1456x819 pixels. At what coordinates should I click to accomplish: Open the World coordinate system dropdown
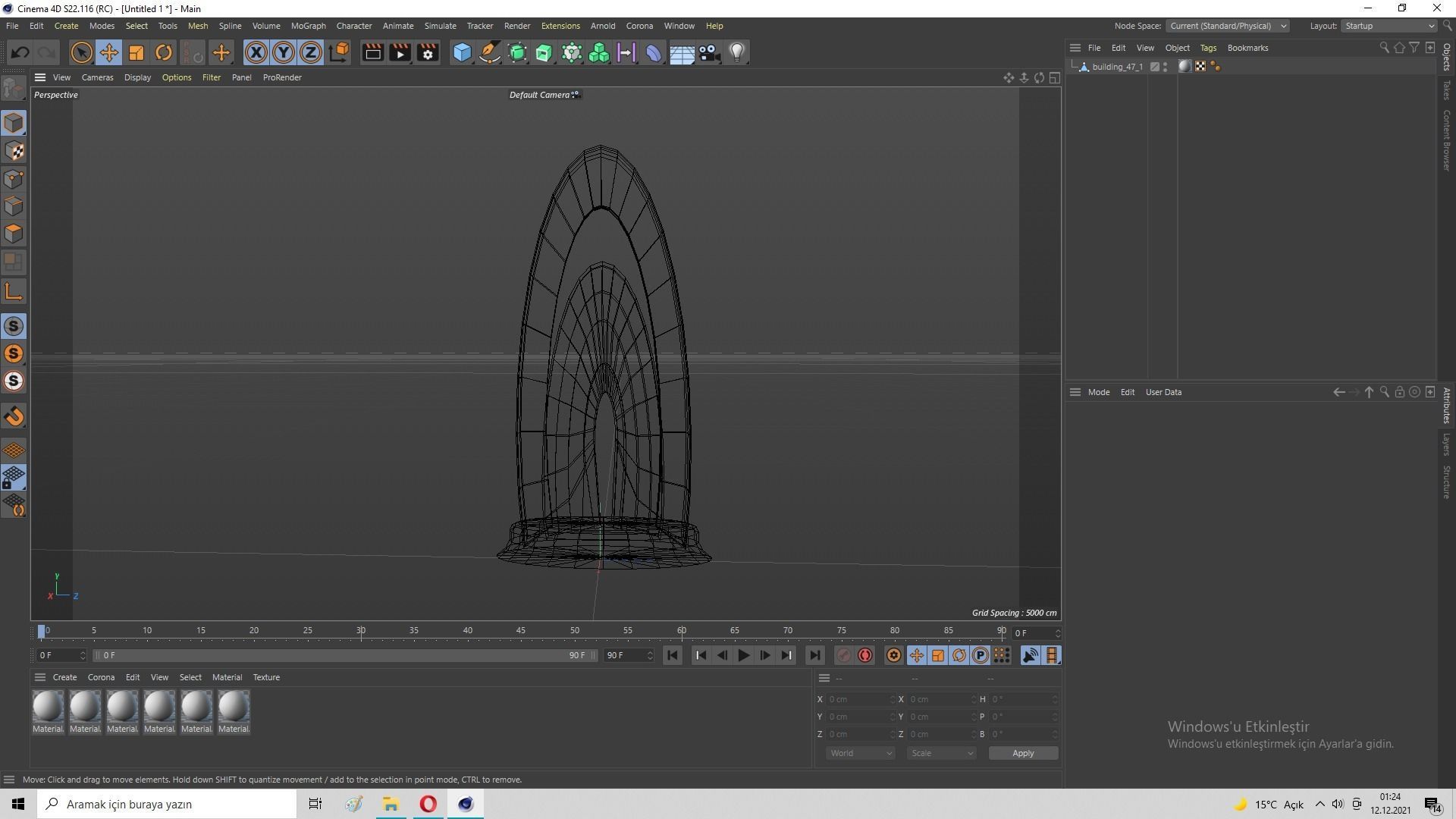pos(860,753)
